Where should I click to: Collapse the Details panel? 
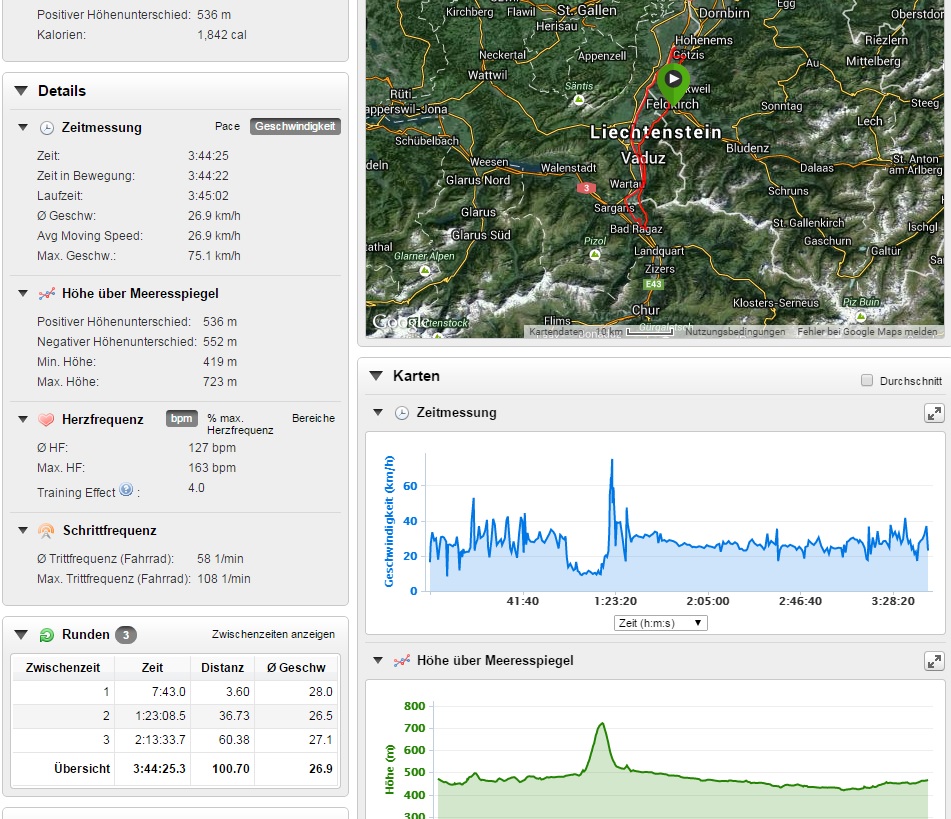pyautogui.click(x=21, y=91)
